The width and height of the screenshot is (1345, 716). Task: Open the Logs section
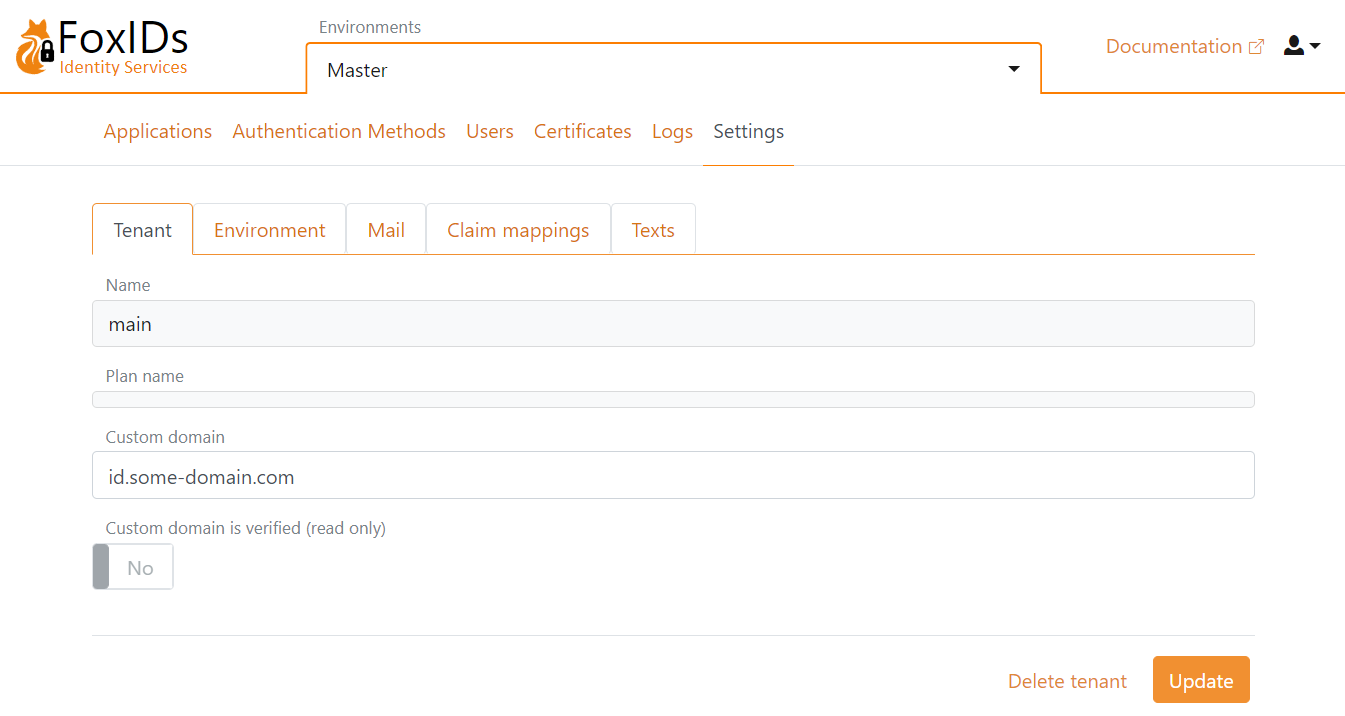(x=671, y=131)
